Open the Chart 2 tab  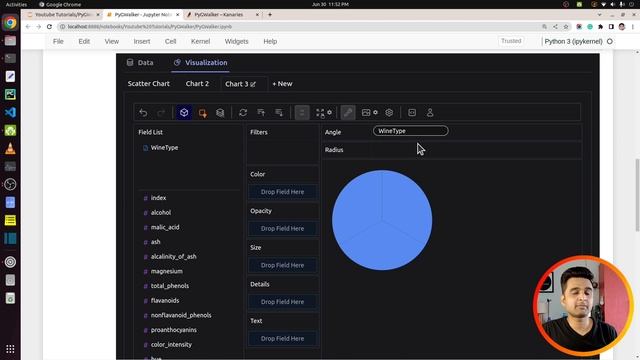[197, 84]
